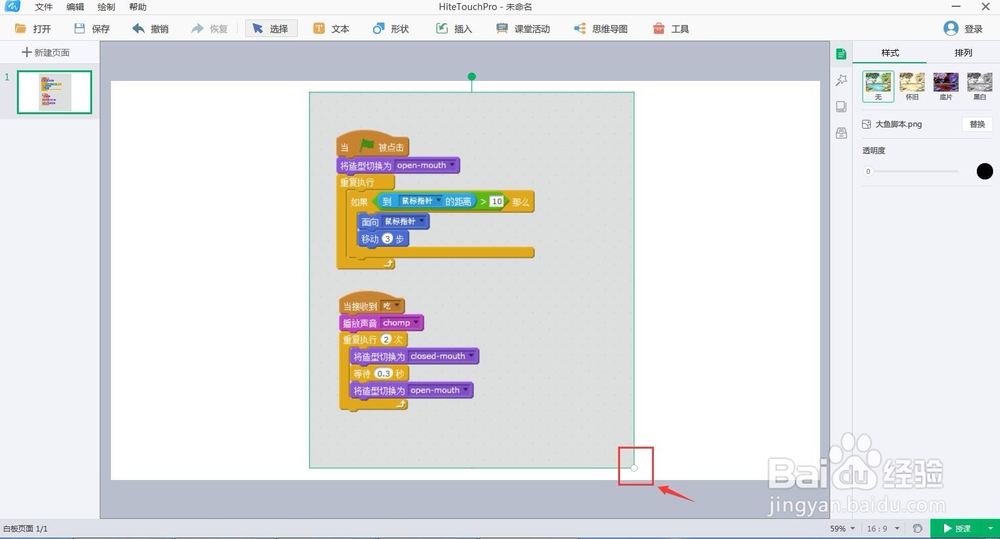This screenshot has height=539, width=1000.
Task: Click the green rotation handle above image
Action: pos(471,77)
